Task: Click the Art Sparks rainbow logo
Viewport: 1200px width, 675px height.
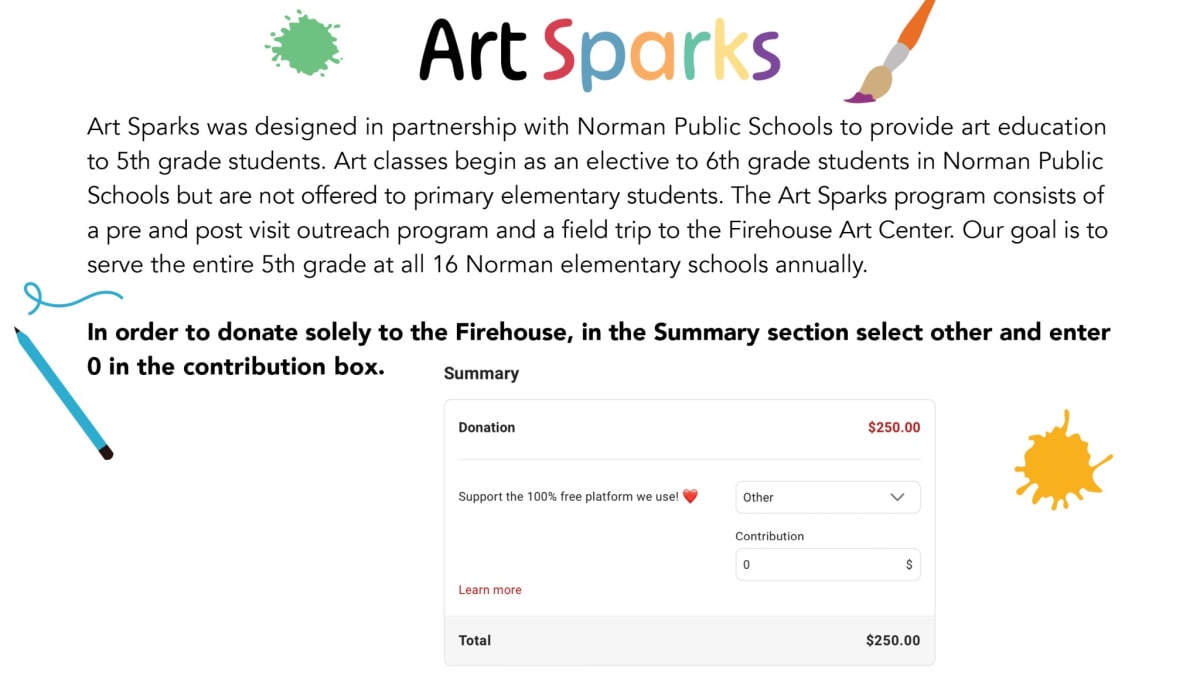Action: (600, 50)
